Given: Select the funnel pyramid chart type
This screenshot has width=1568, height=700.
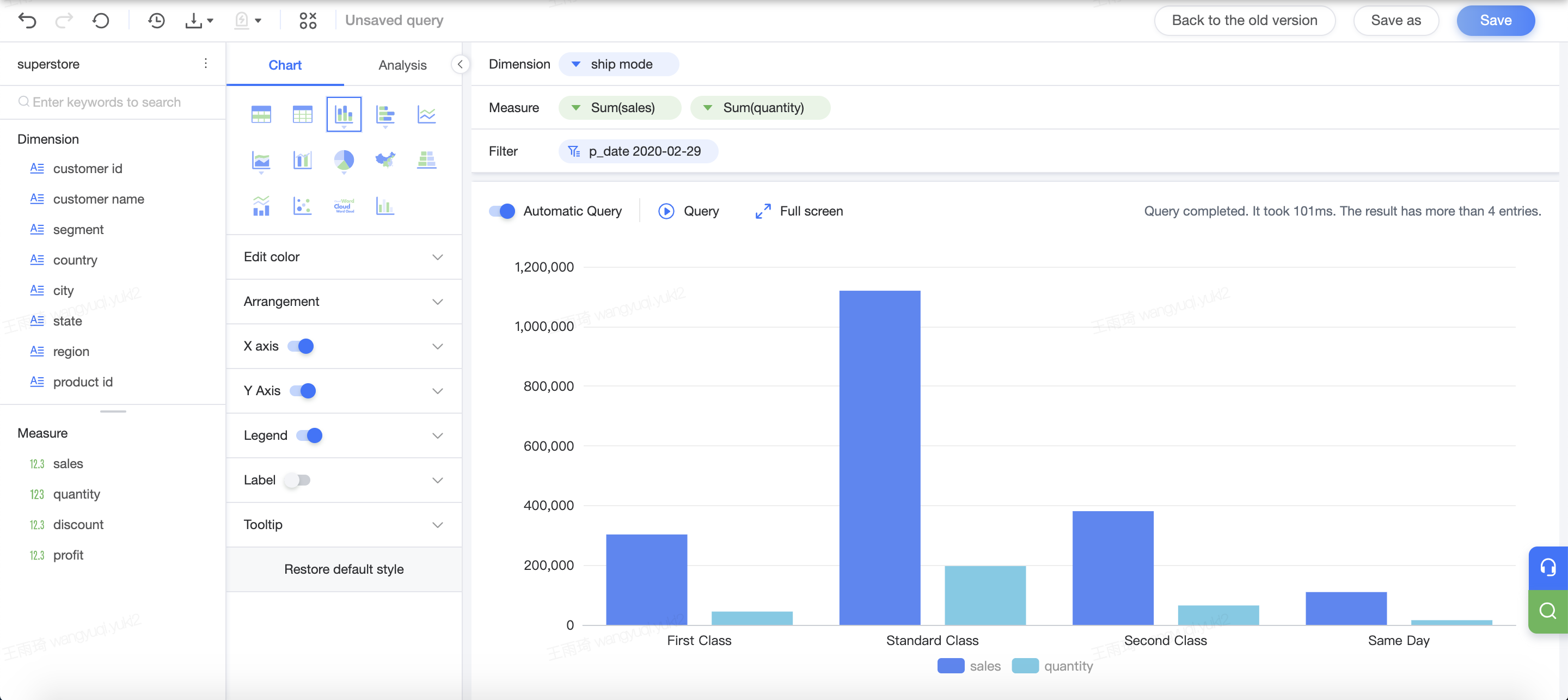Looking at the screenshot, I should click(x=427, y=160).
